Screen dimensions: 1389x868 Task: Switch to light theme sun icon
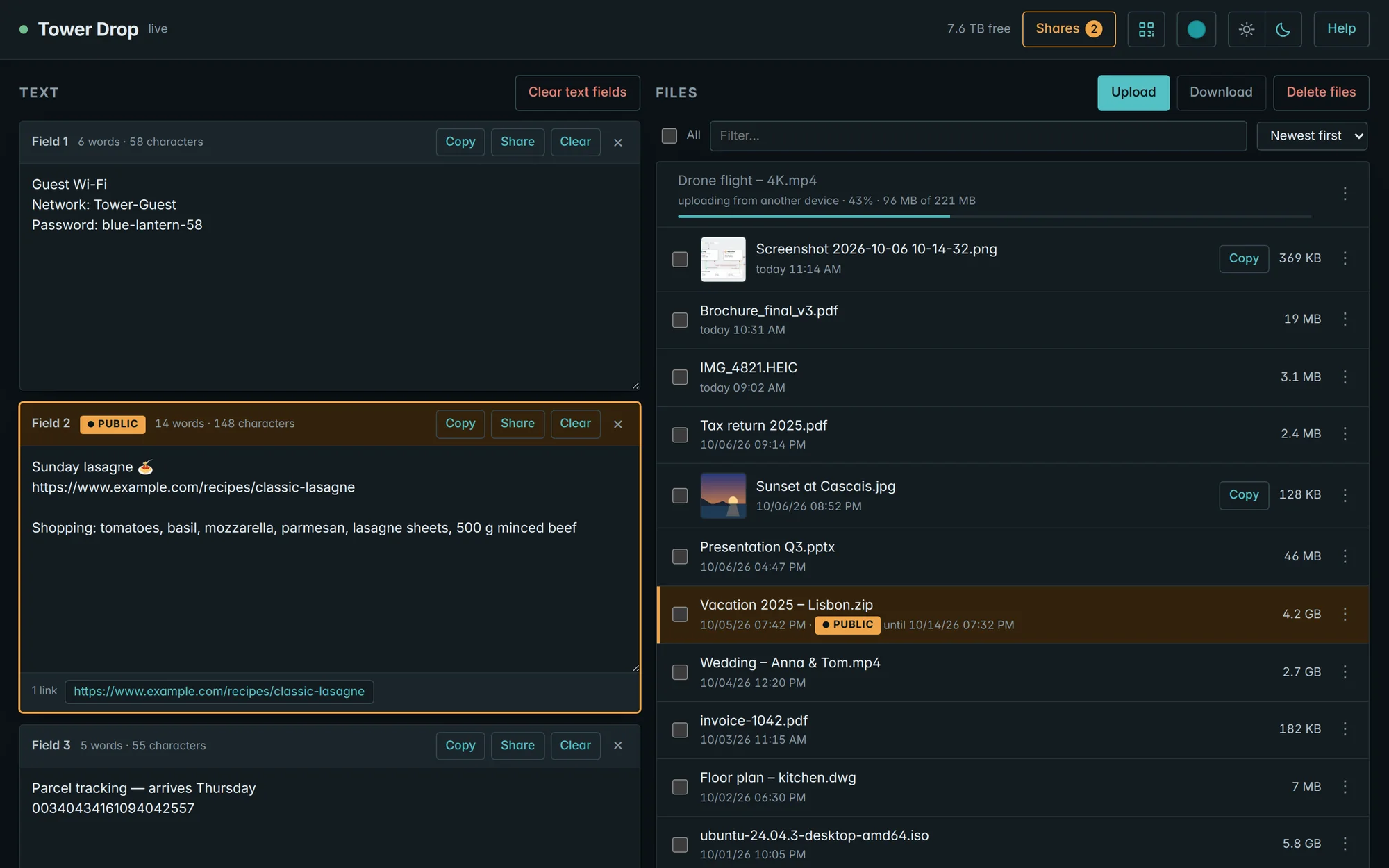1247,29
